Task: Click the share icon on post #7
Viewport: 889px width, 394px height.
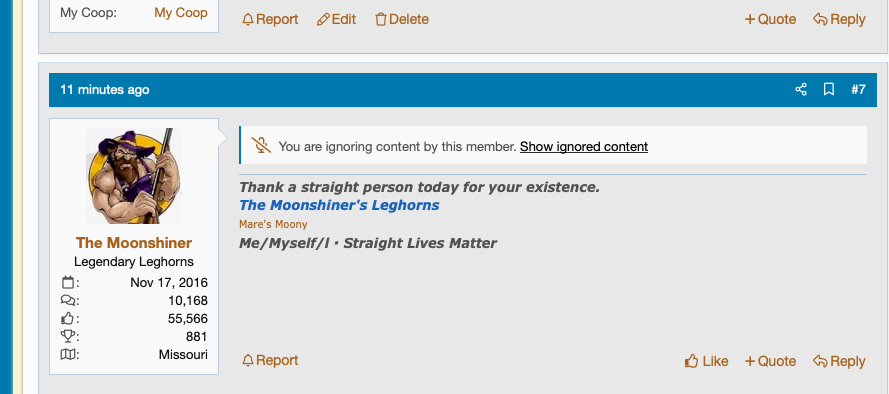Action: [801, 90]
